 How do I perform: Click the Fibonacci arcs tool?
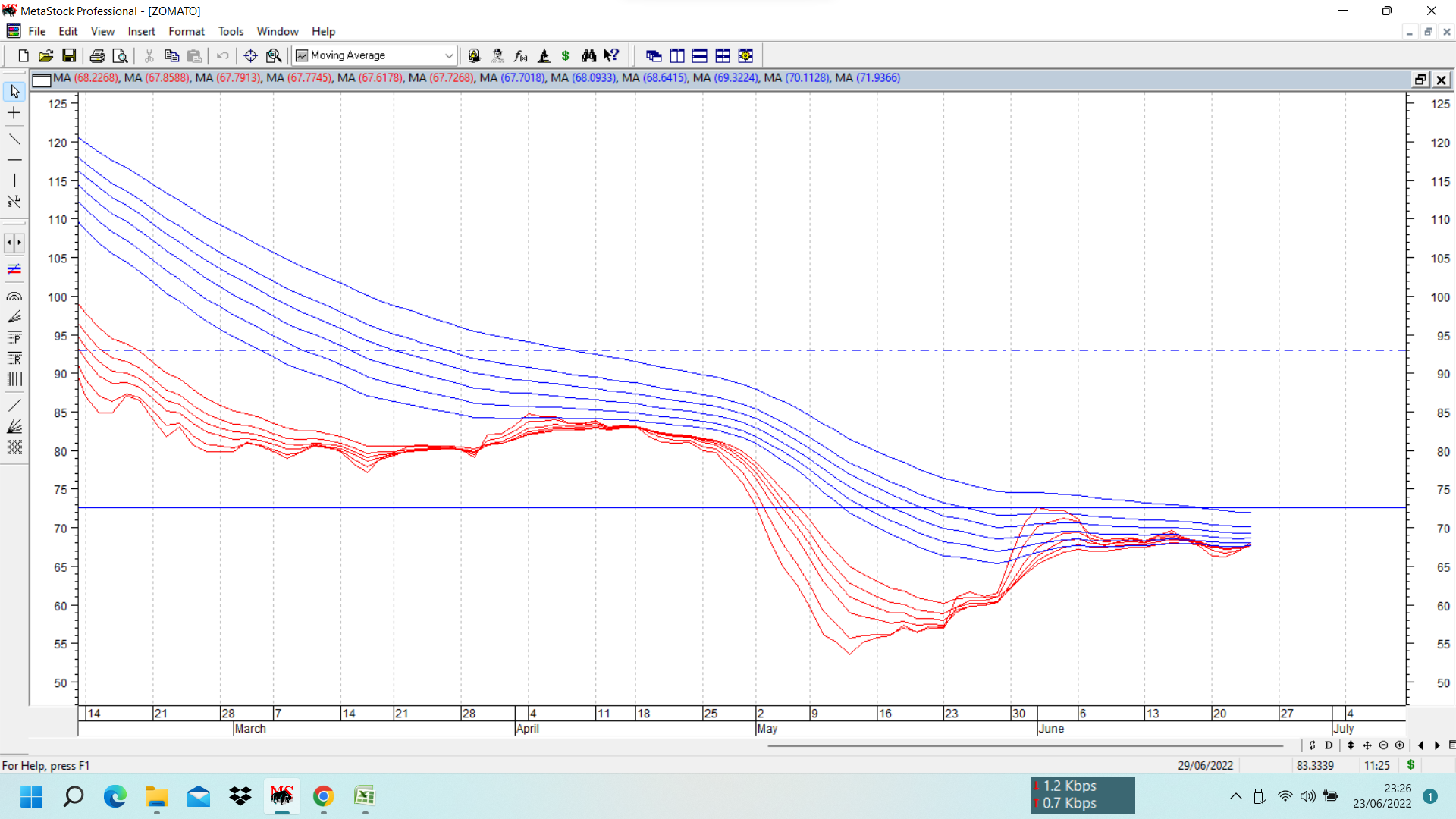14,296
